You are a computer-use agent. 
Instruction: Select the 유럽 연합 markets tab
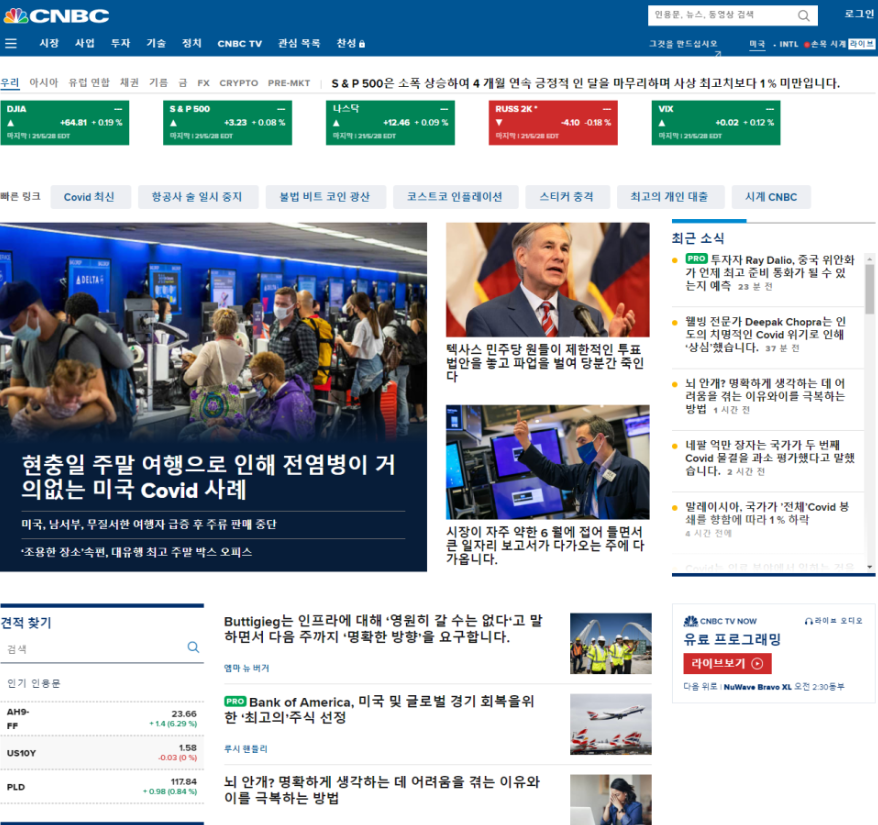coord(89,83)
